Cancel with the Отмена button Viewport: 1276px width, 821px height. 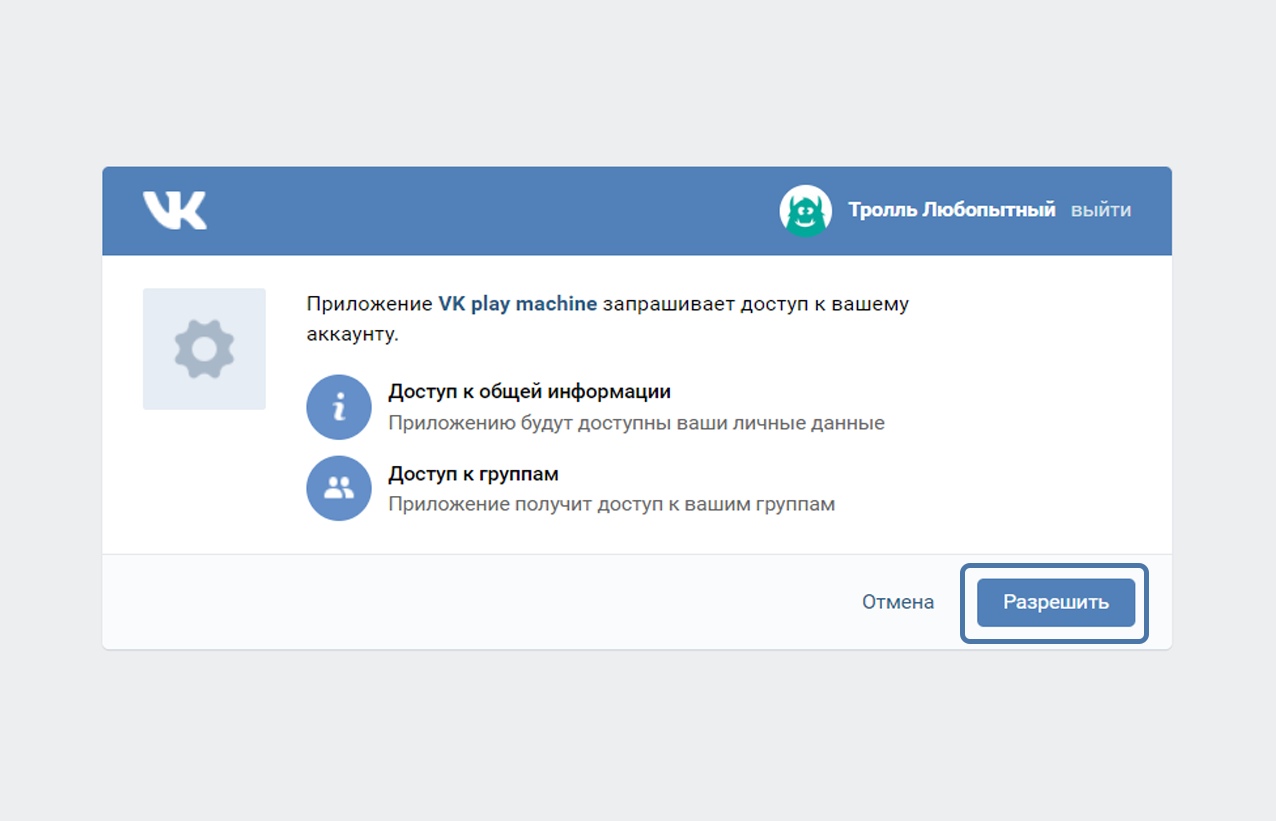click(898, 602)
